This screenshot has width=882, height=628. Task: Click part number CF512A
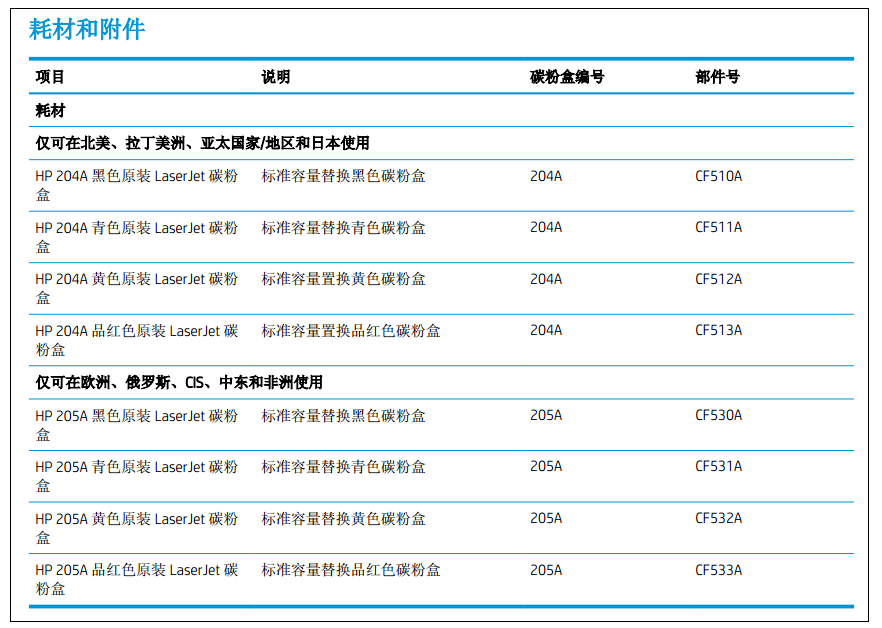tap(718, 279)
